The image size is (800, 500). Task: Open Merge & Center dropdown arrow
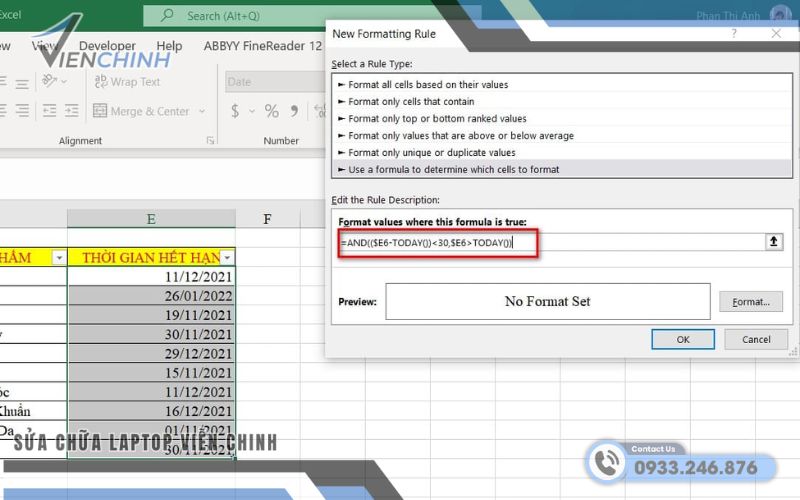(x=202, y=111)
